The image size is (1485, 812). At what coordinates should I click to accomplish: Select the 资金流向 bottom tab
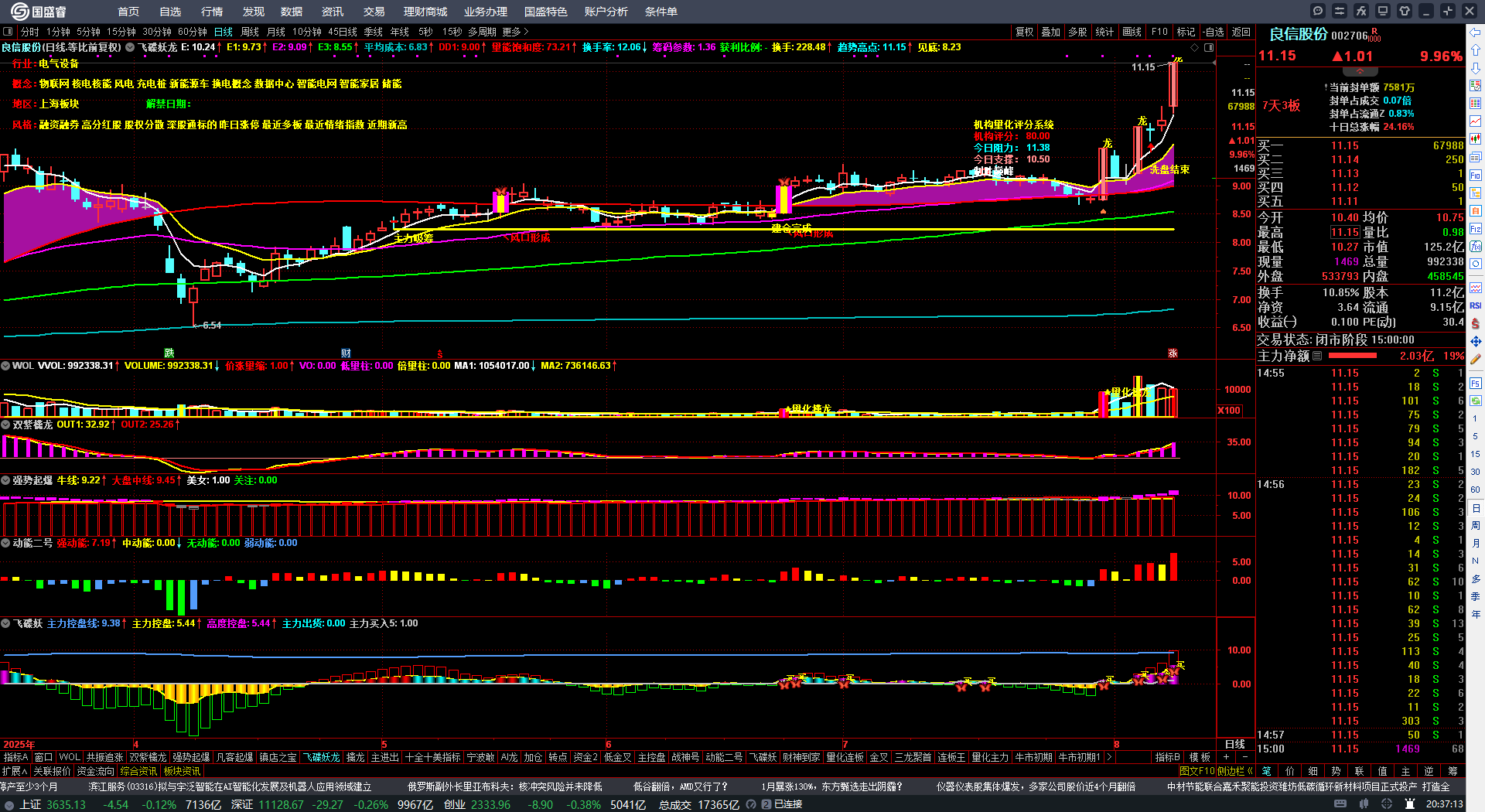point(96,771)
